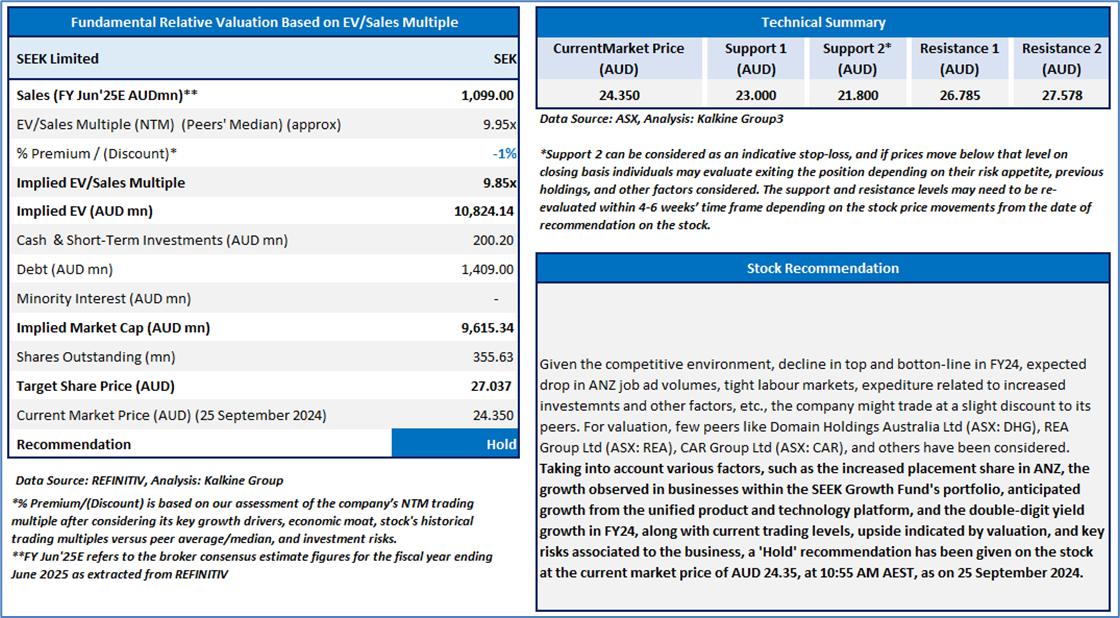Select the 'Recommendation' row label
This screenshot has width=1120, height=618.
tap(74, 444)
